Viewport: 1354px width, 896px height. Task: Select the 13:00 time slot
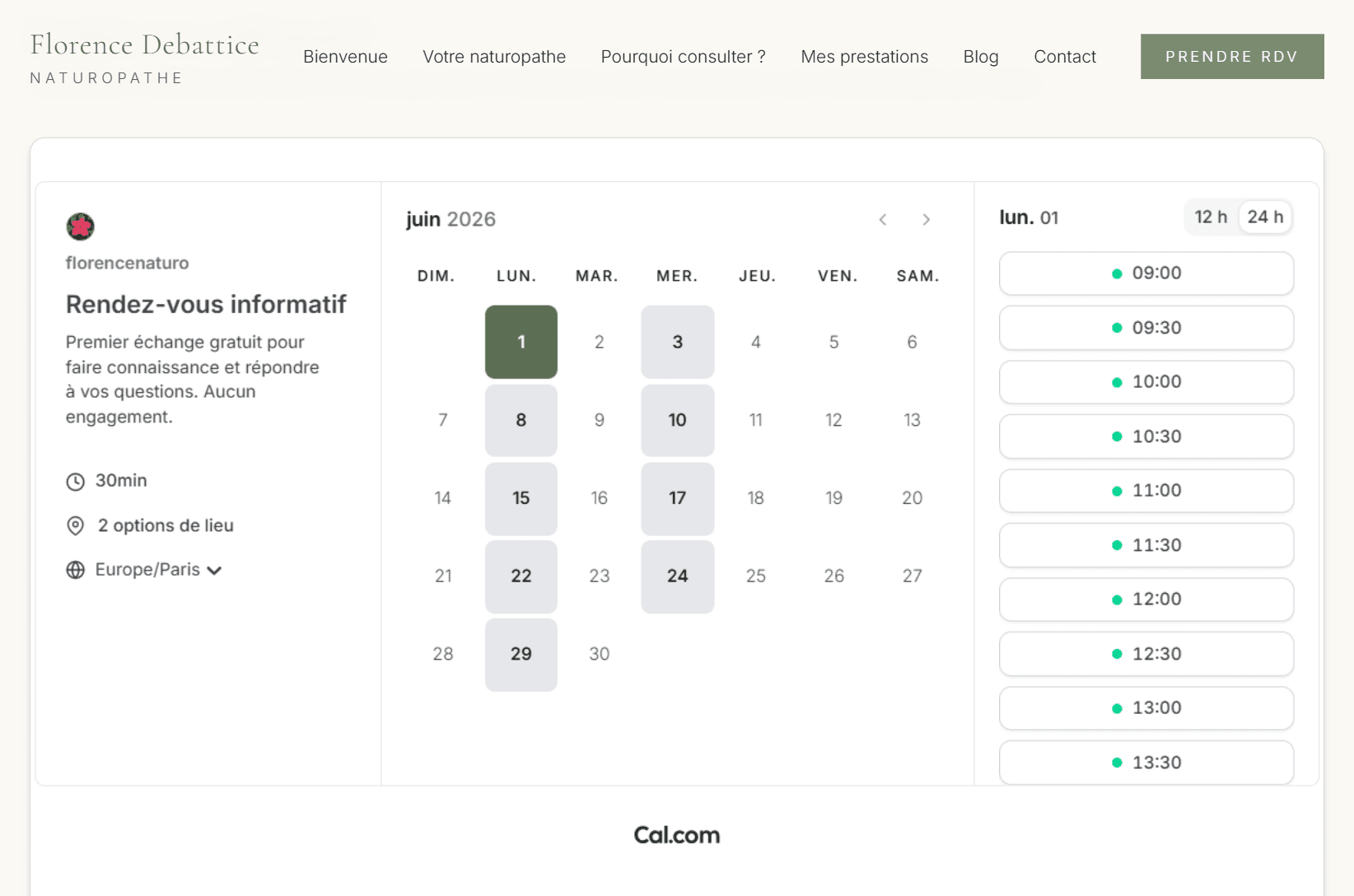(x=1146, y=708)
